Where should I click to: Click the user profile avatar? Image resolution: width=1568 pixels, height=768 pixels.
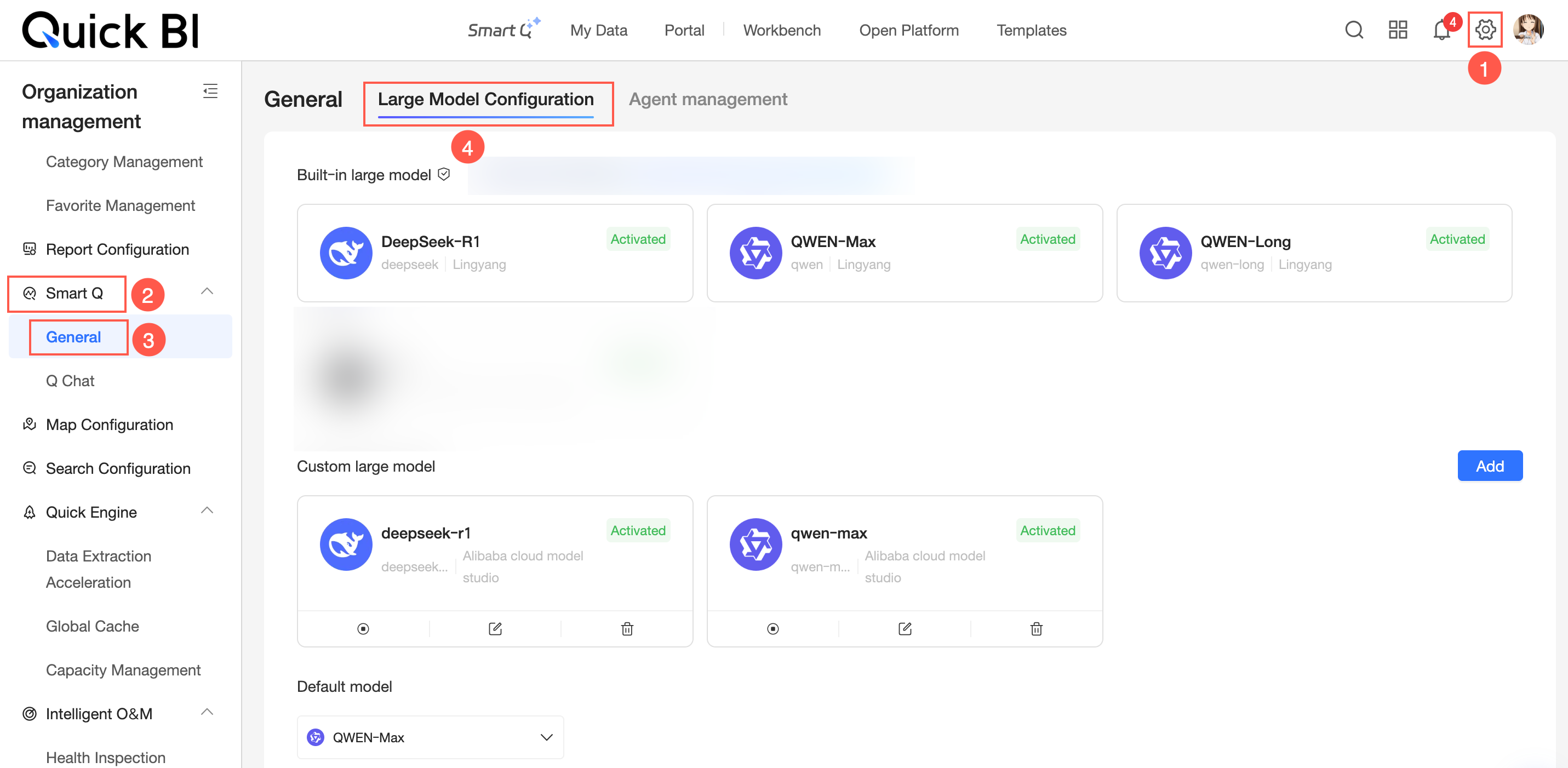[1528, 30]
